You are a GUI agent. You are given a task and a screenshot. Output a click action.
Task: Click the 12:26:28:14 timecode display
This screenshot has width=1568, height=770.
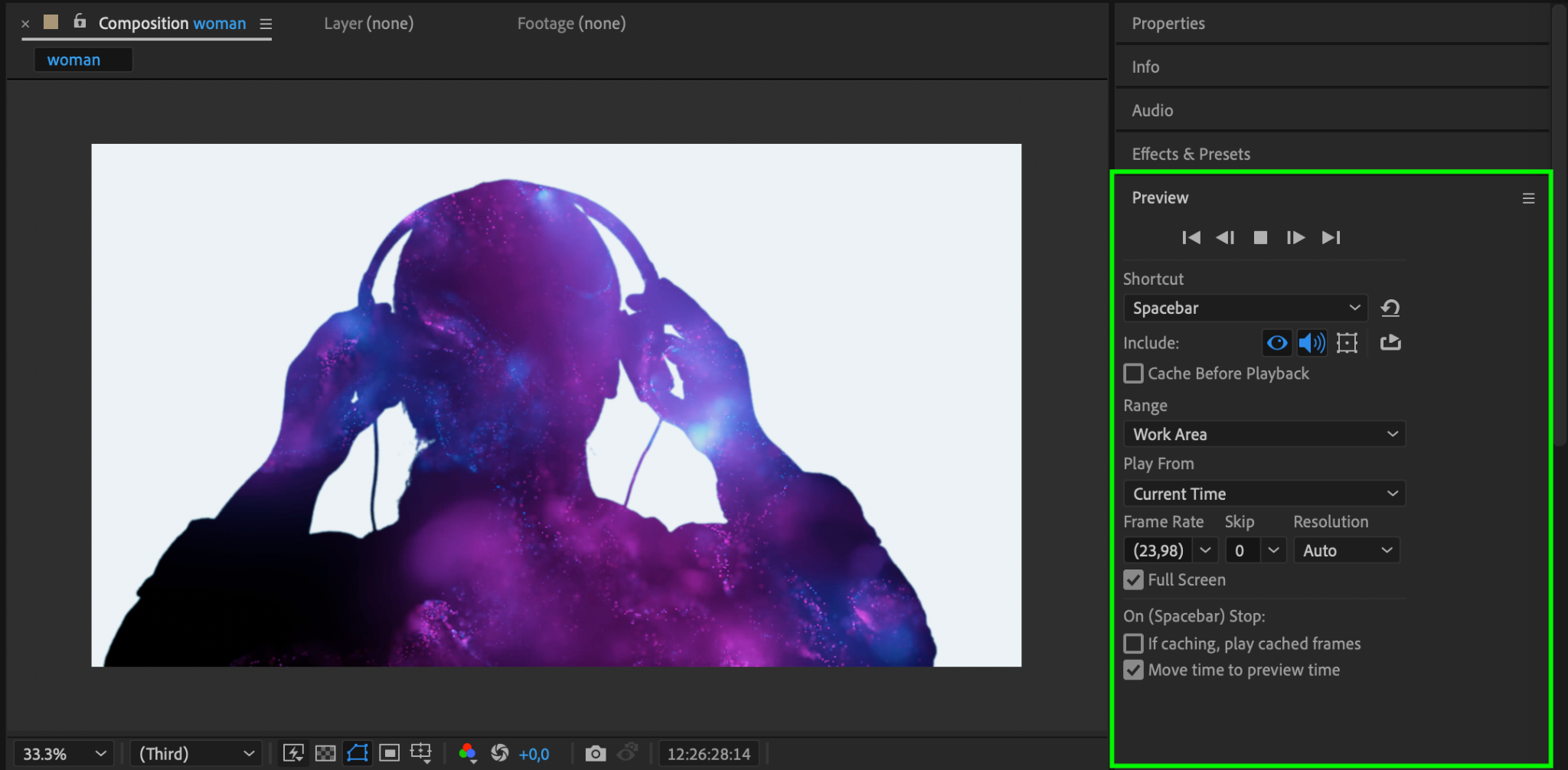pos(708,754)
